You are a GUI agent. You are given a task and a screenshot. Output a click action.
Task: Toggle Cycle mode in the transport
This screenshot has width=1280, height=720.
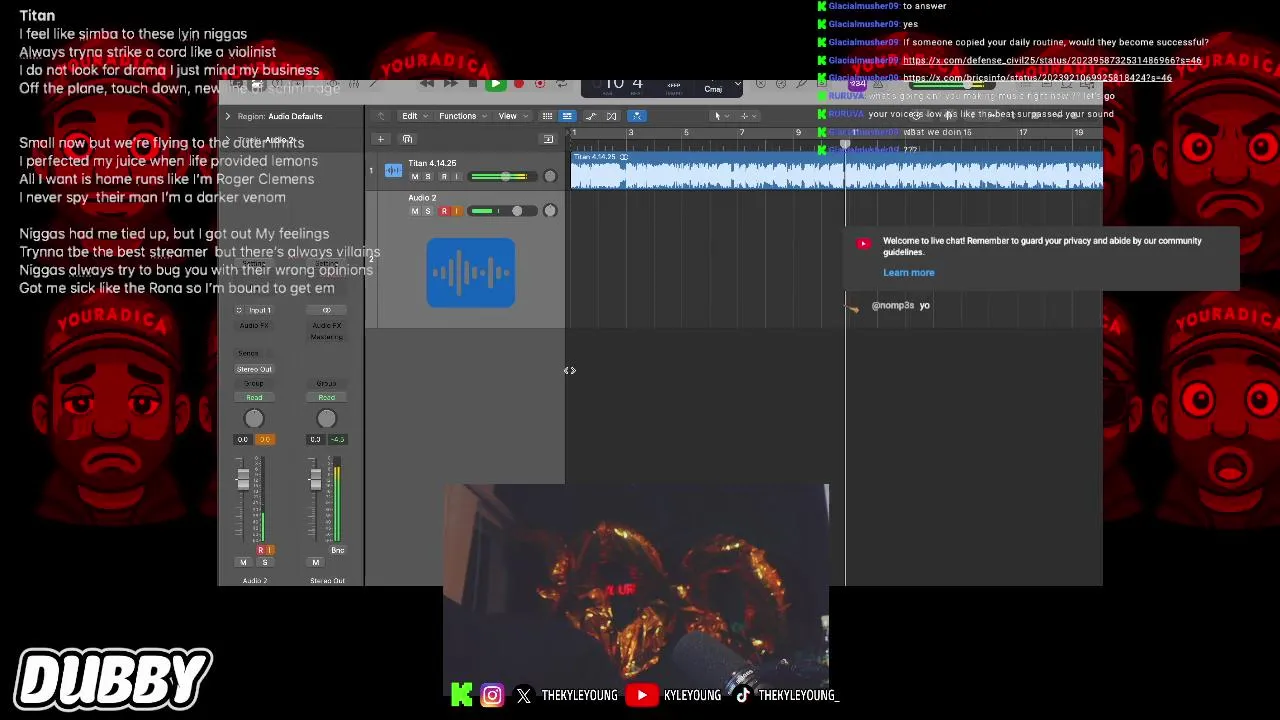pyautogui.click(x=562, y=84)
